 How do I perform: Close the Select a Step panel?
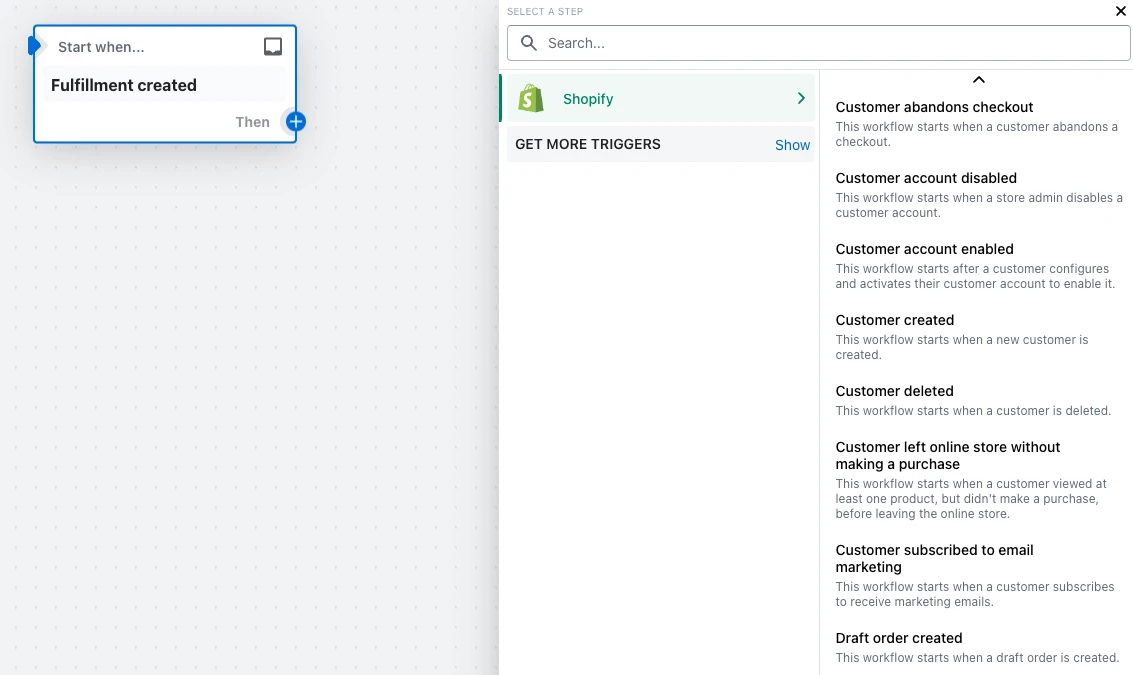click(1120, 12)
